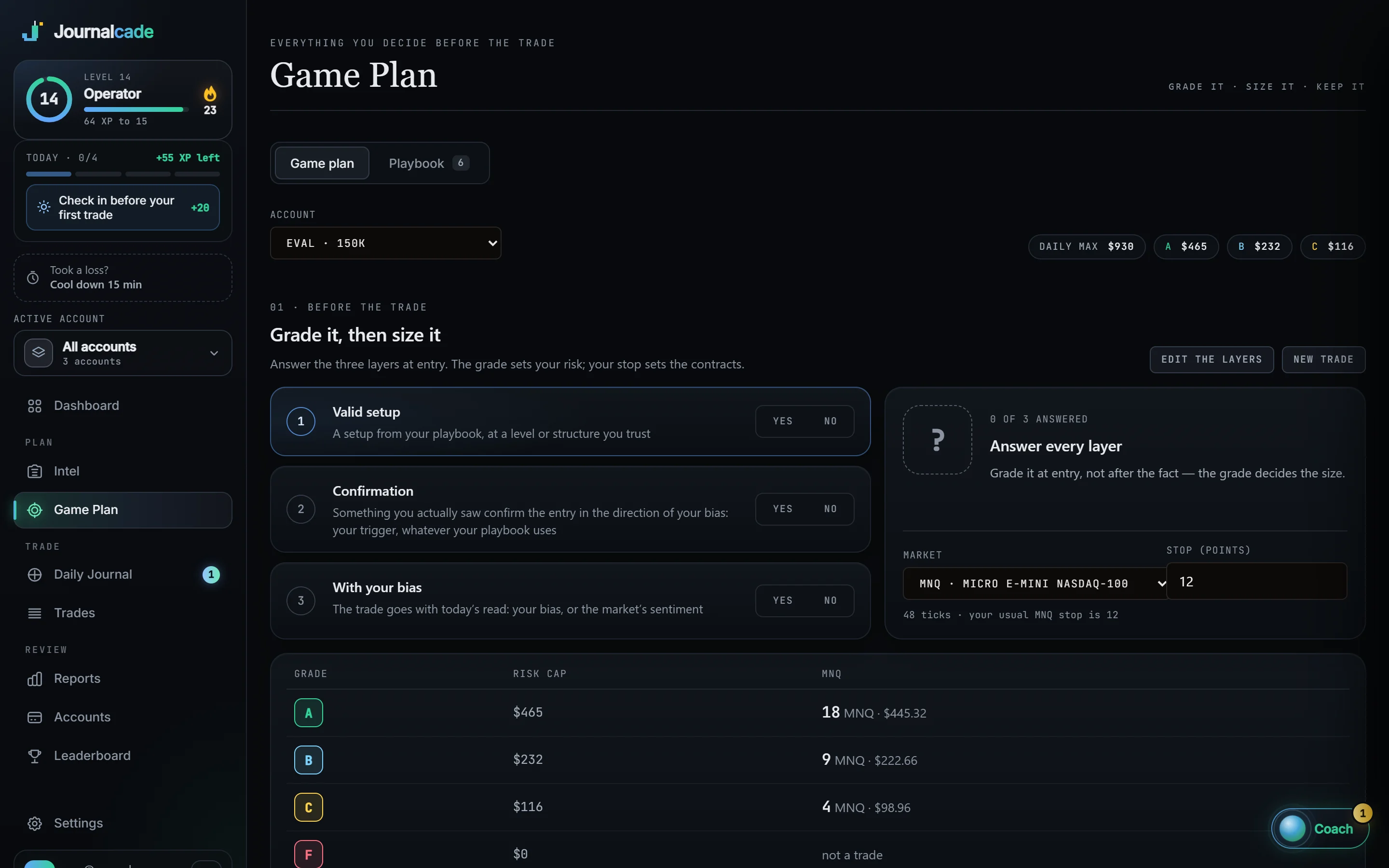1389x868 pixels.
Task: Click the streak flame icon
Action: (210, 93)
